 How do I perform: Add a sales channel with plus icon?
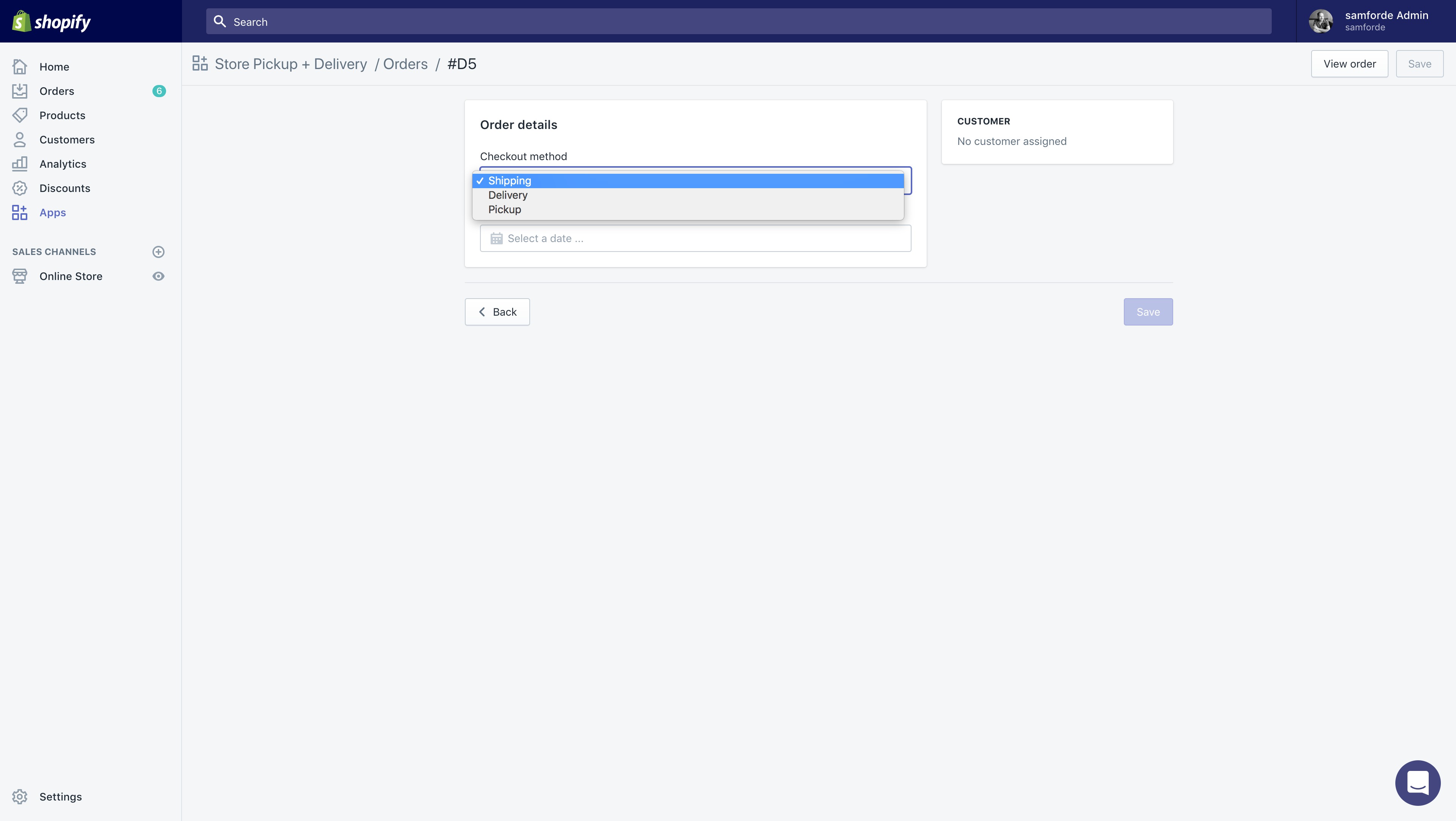tap(158, 252)
